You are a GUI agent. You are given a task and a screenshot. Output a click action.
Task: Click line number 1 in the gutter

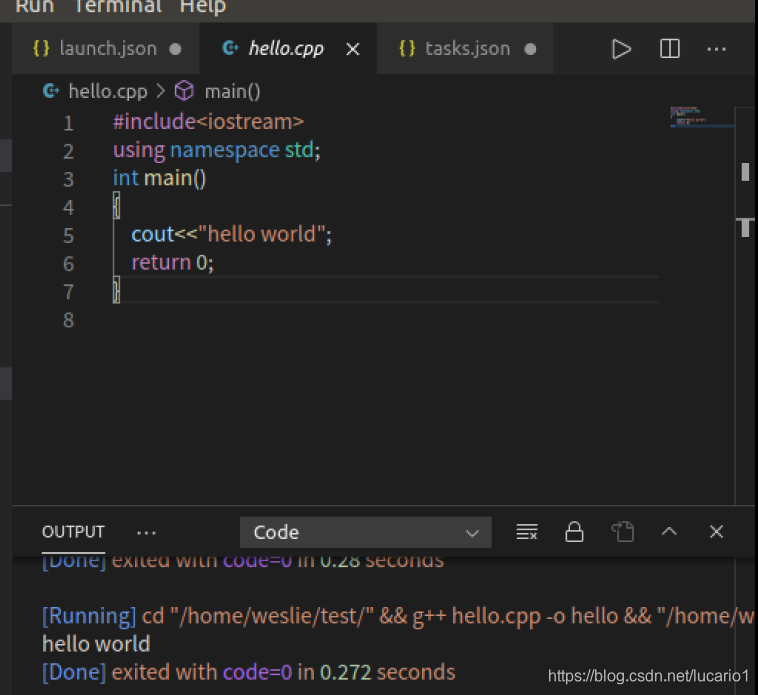[68, 123]
